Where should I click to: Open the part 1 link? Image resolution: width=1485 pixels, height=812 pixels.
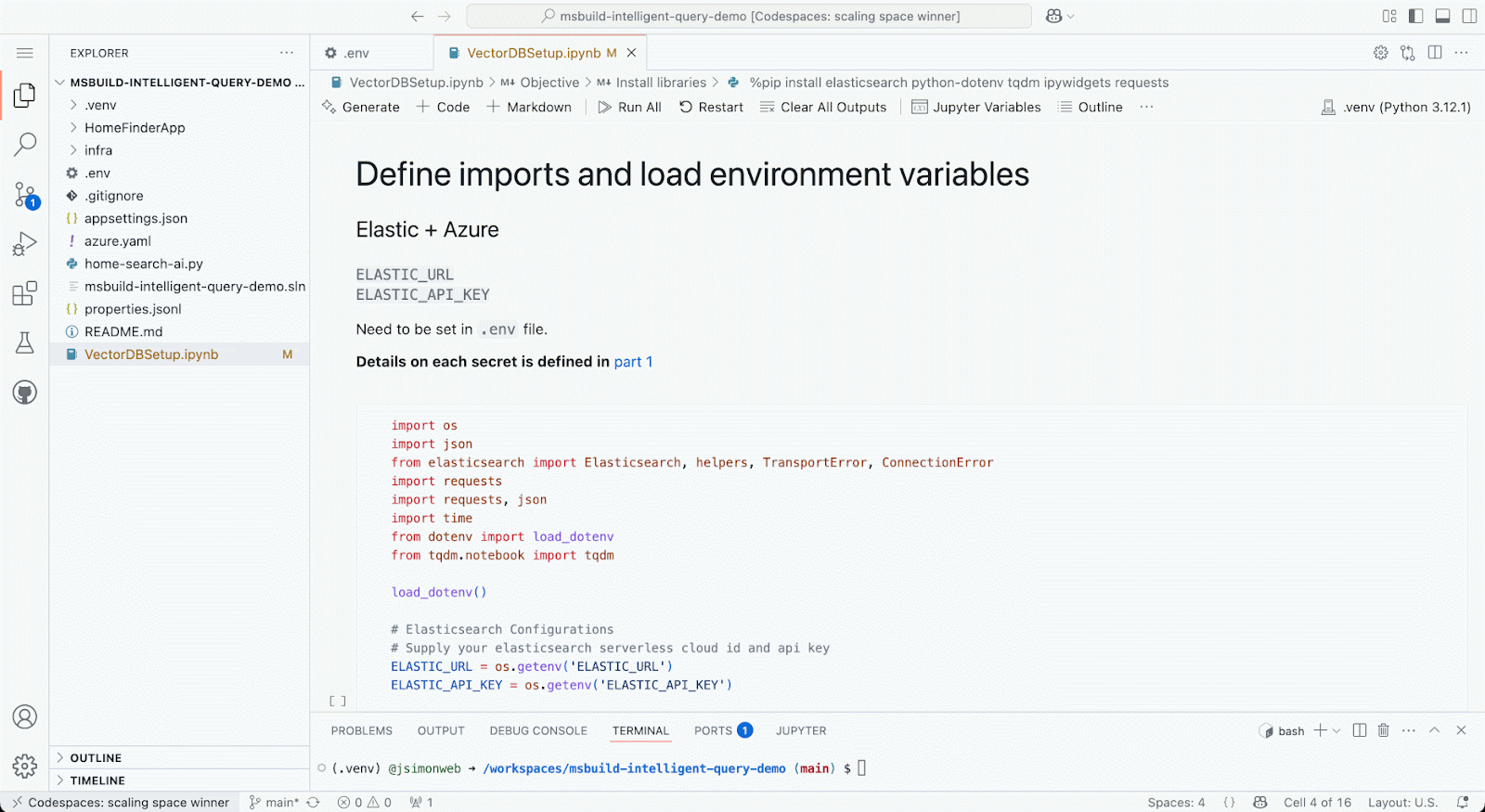pyautogui.click(x=633, y=362)
